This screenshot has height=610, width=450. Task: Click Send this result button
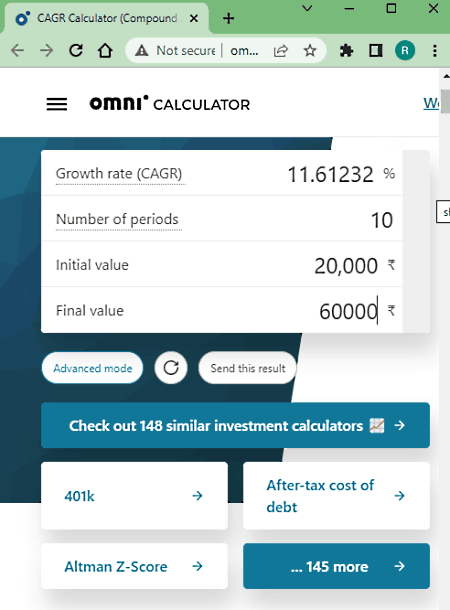(248, 368)
